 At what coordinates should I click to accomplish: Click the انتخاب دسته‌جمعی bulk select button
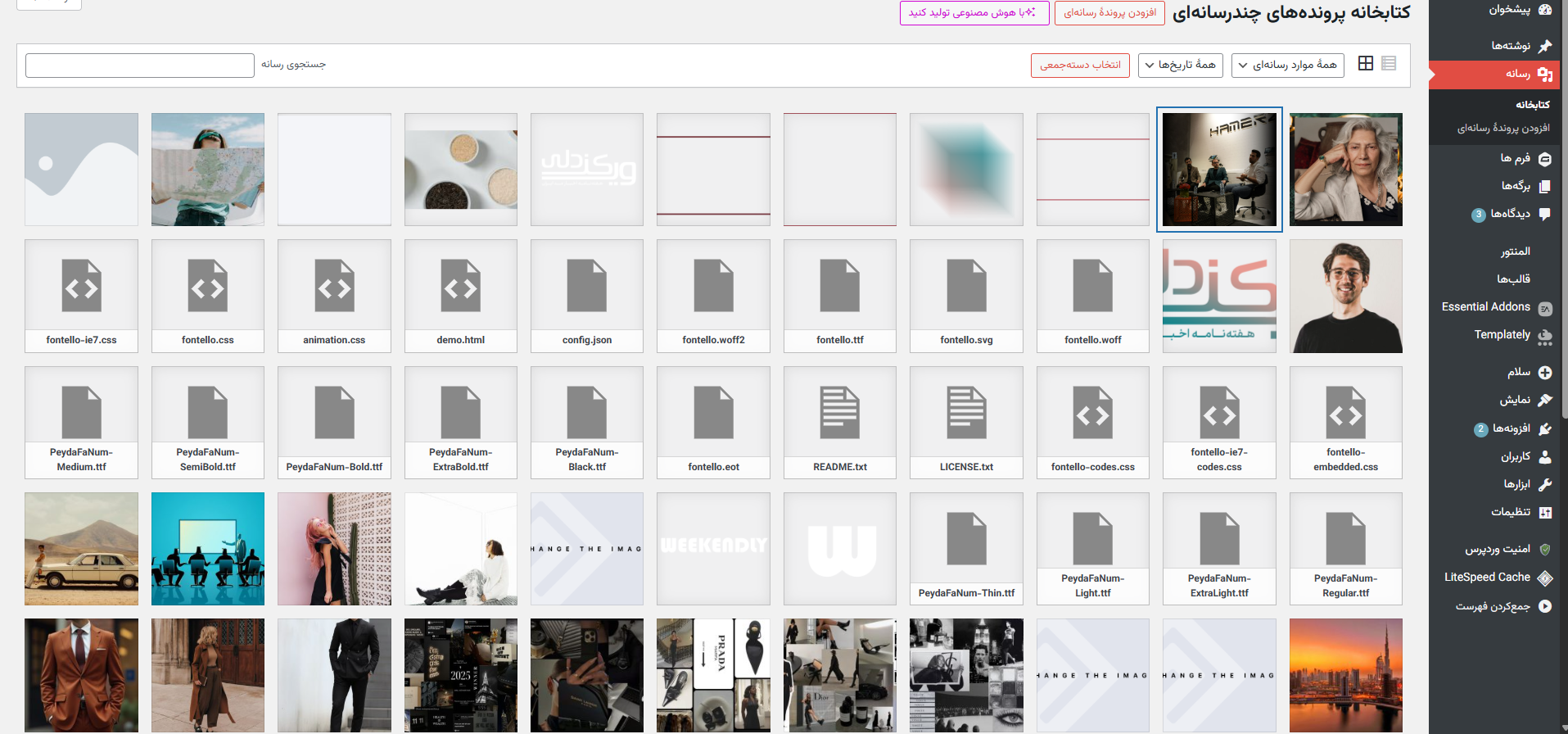tap(1080, 65)
